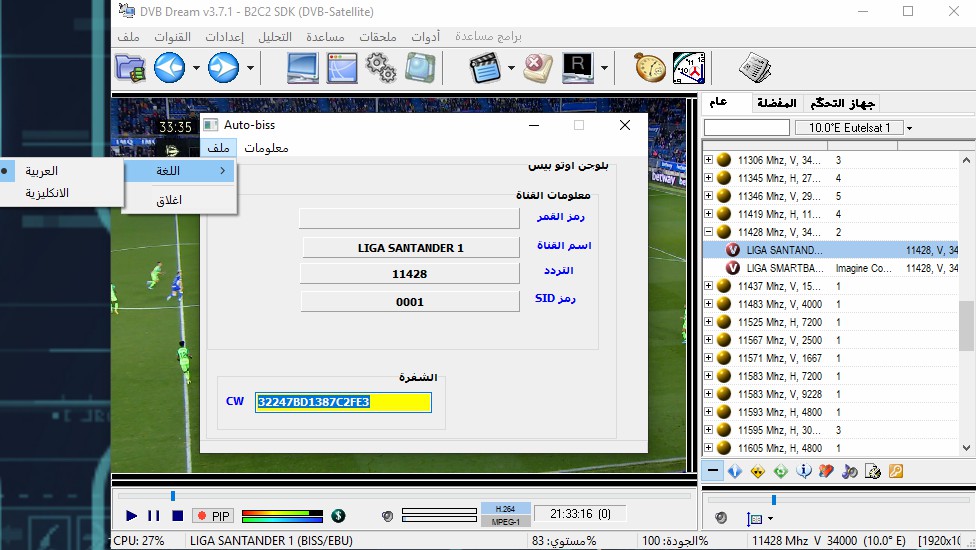Click the green recycle diamond icon
The image size is (976, 550).
click(x=781, y=471)
